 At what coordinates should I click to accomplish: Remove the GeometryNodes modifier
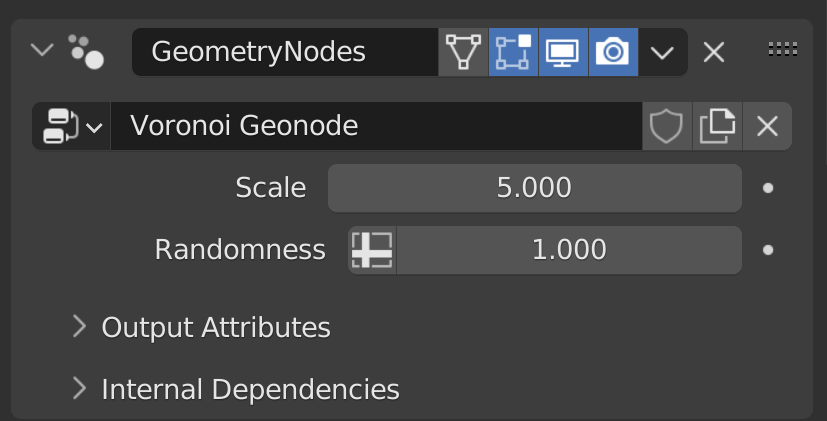[713, 52]
